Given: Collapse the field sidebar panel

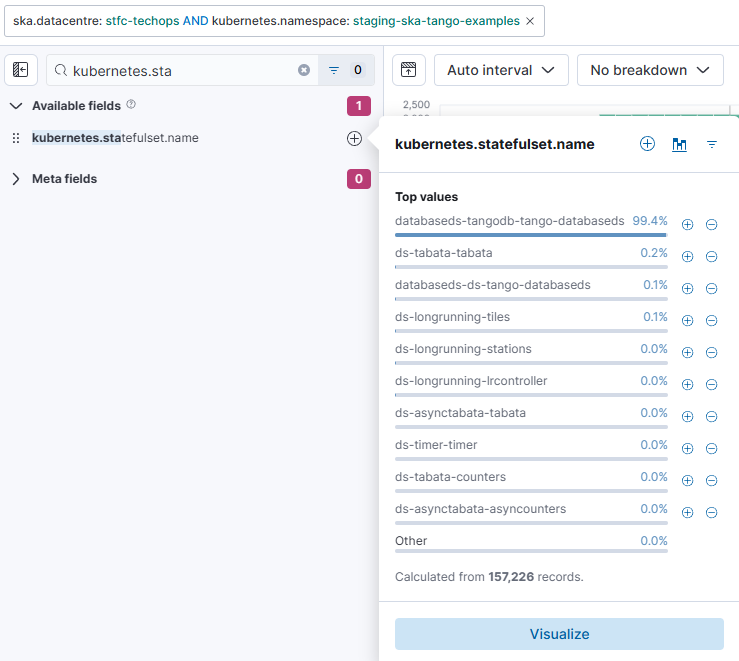Looking at the screenshot, I should pos(21,70).
